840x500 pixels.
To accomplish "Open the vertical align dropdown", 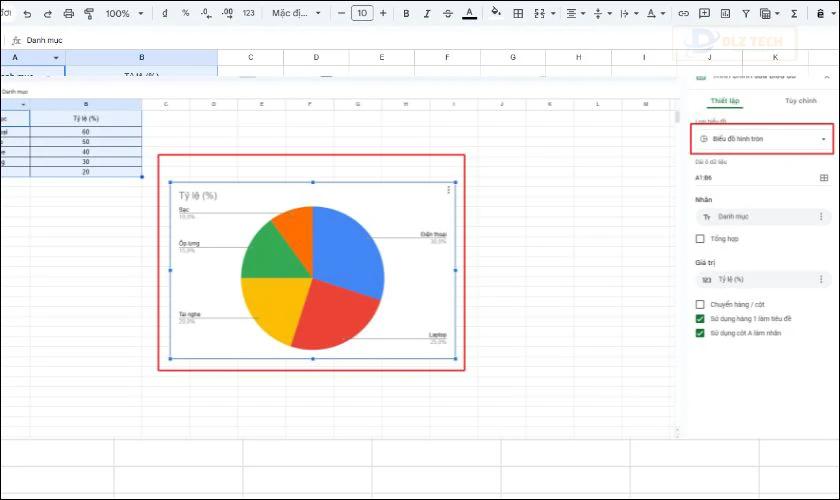I will [603, 13].
